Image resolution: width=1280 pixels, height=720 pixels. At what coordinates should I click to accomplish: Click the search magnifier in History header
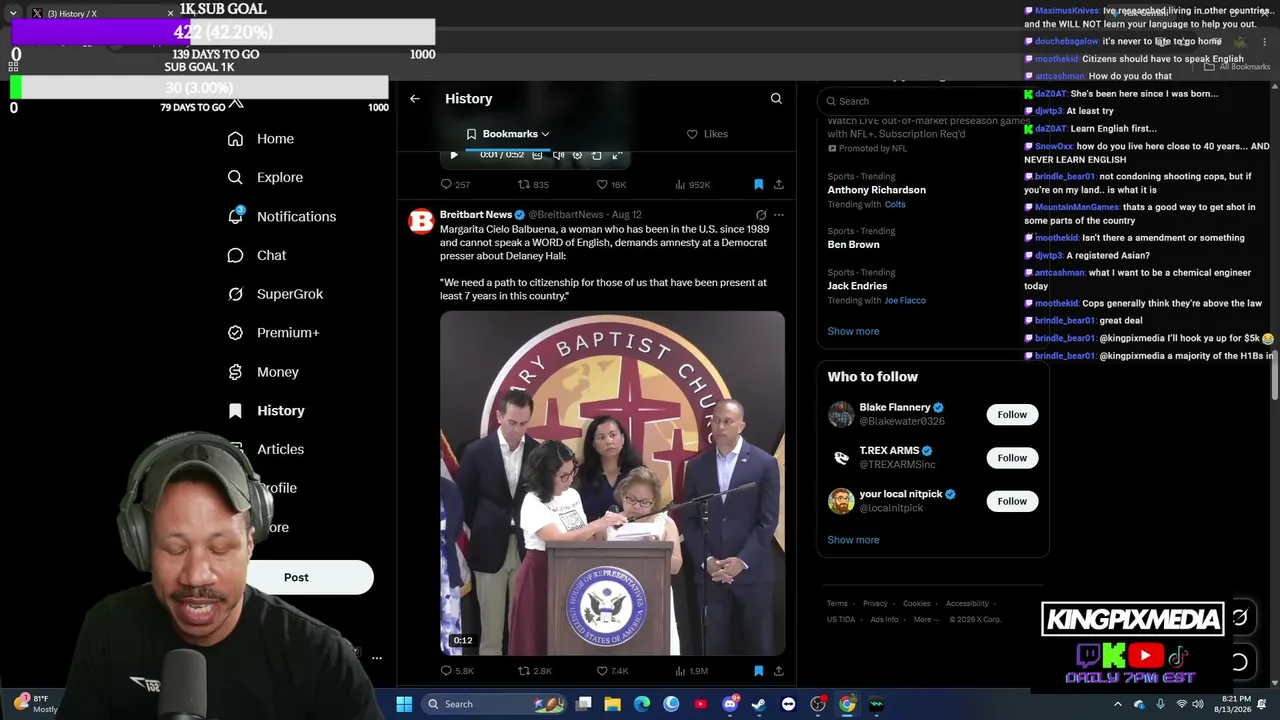[x=776, y=99]
